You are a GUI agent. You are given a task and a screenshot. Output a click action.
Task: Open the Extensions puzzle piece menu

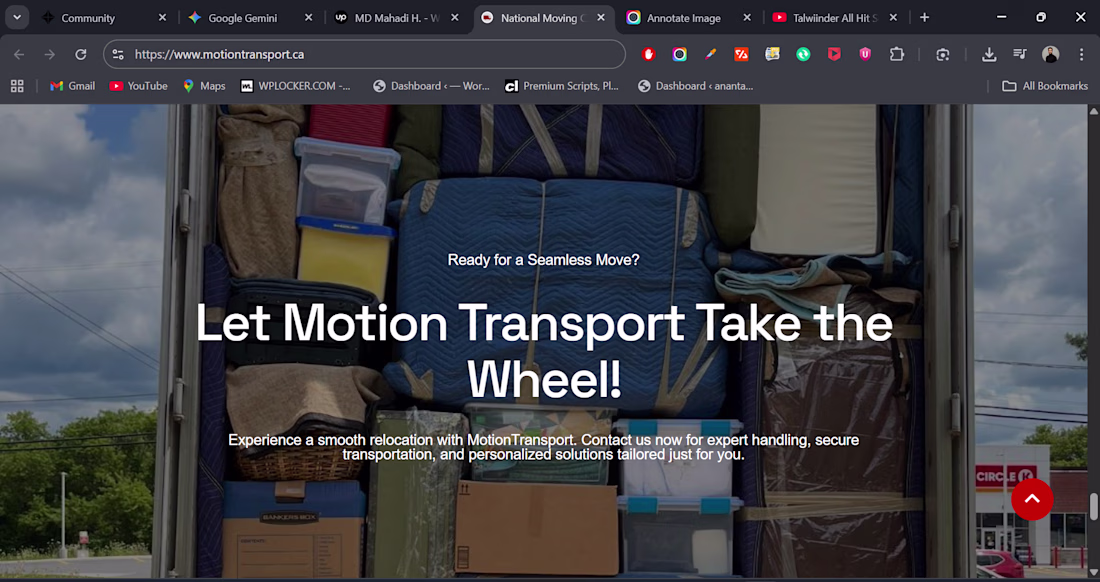tap(897, 55)
